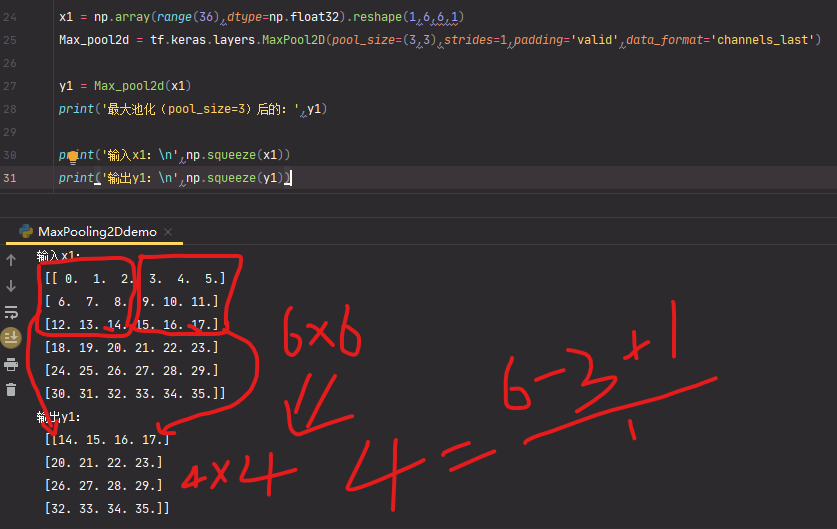Click line number 25 in the gutter
The height and width of the screenshot is (529, 837).
(10, 40)
